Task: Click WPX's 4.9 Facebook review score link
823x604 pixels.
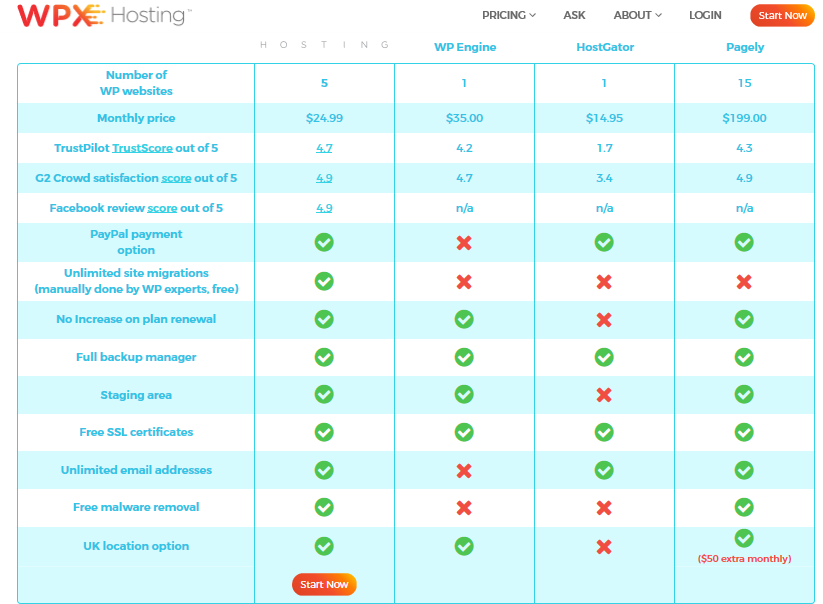Action: tap(324, 208)
